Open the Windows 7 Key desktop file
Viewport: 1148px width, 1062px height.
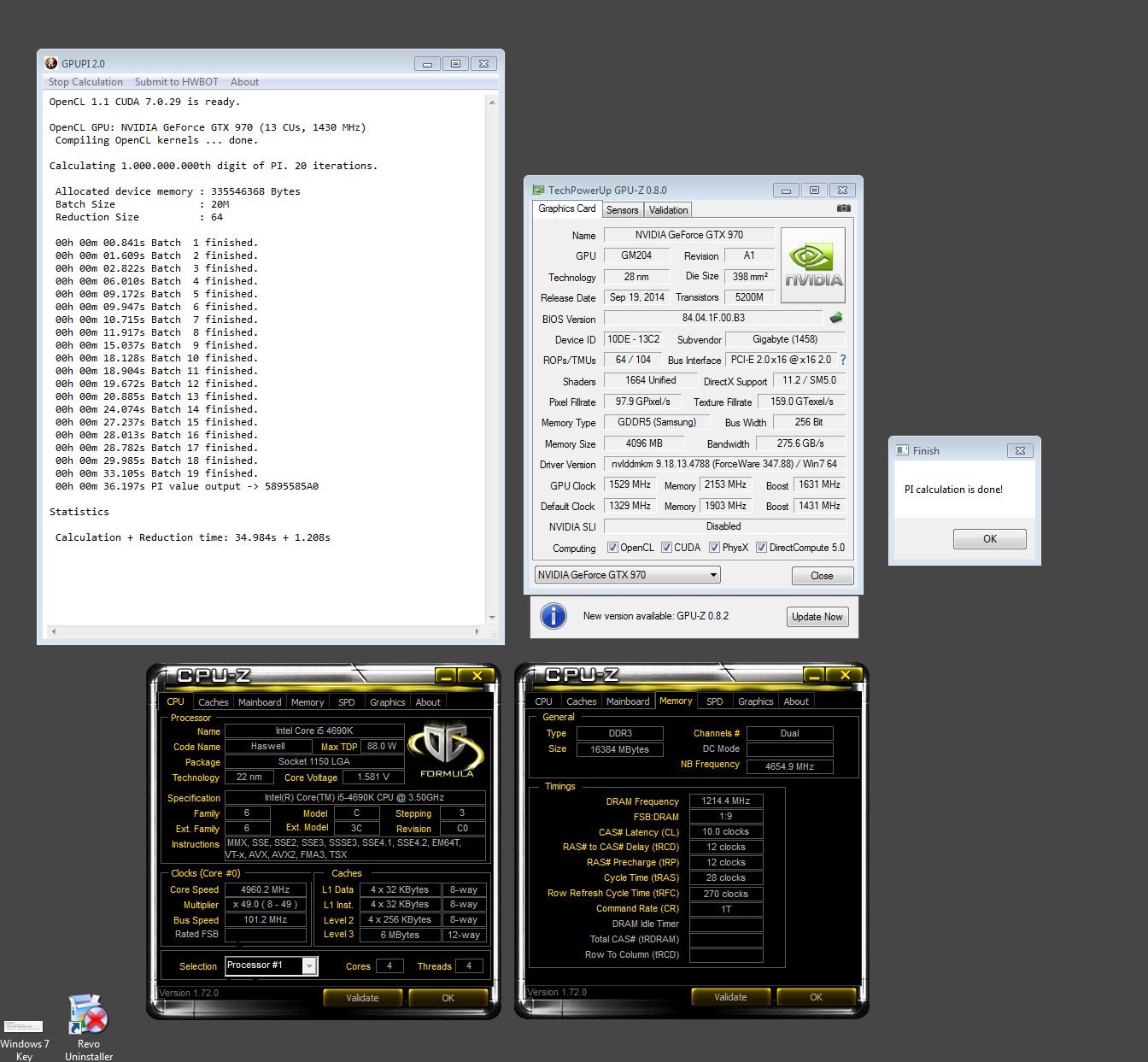pyautogui.click(x=24, y=1038)
